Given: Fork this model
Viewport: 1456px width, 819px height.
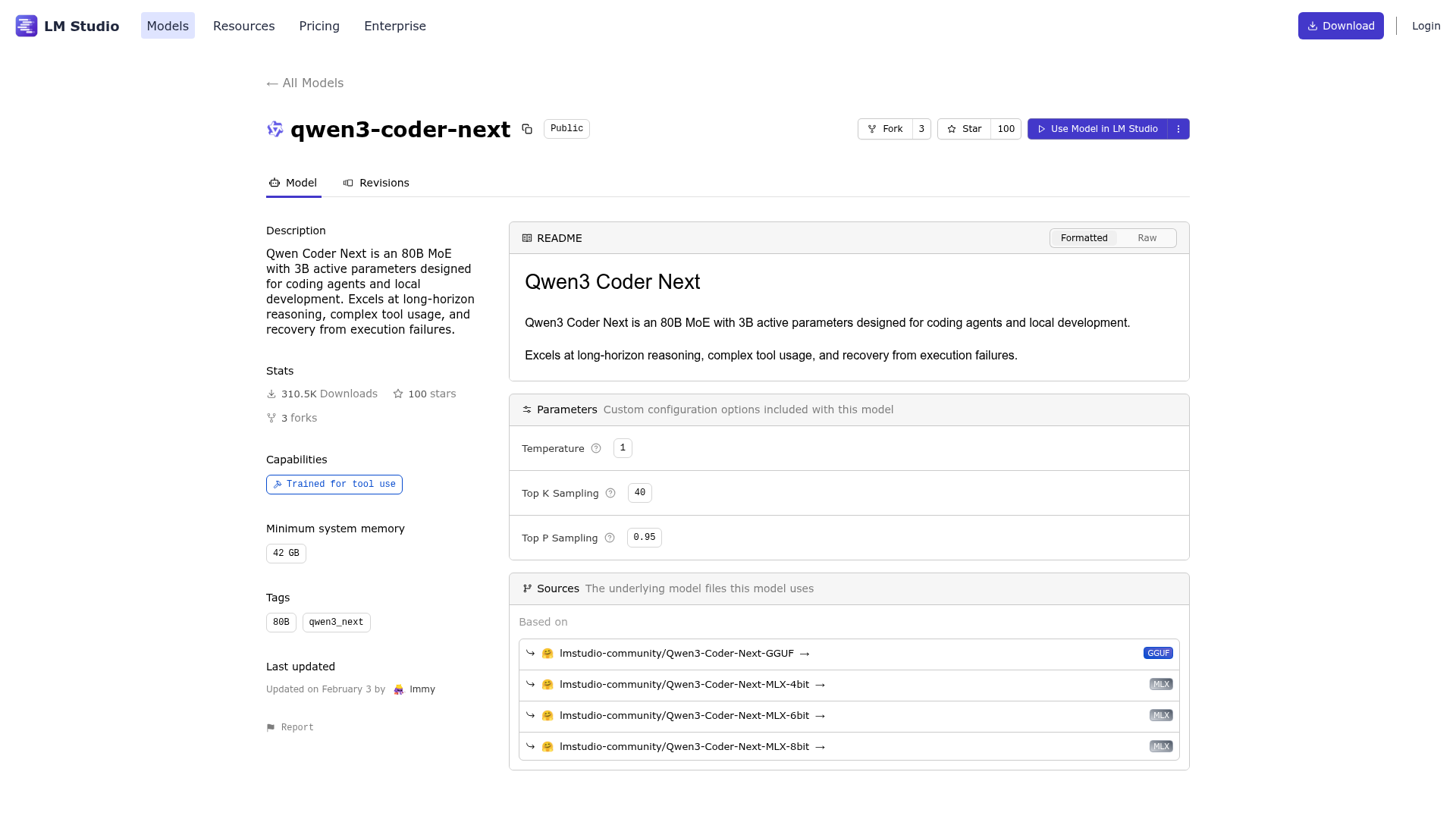Looking at the screenshot, I should pyautogui.click(x=885, y=129).
